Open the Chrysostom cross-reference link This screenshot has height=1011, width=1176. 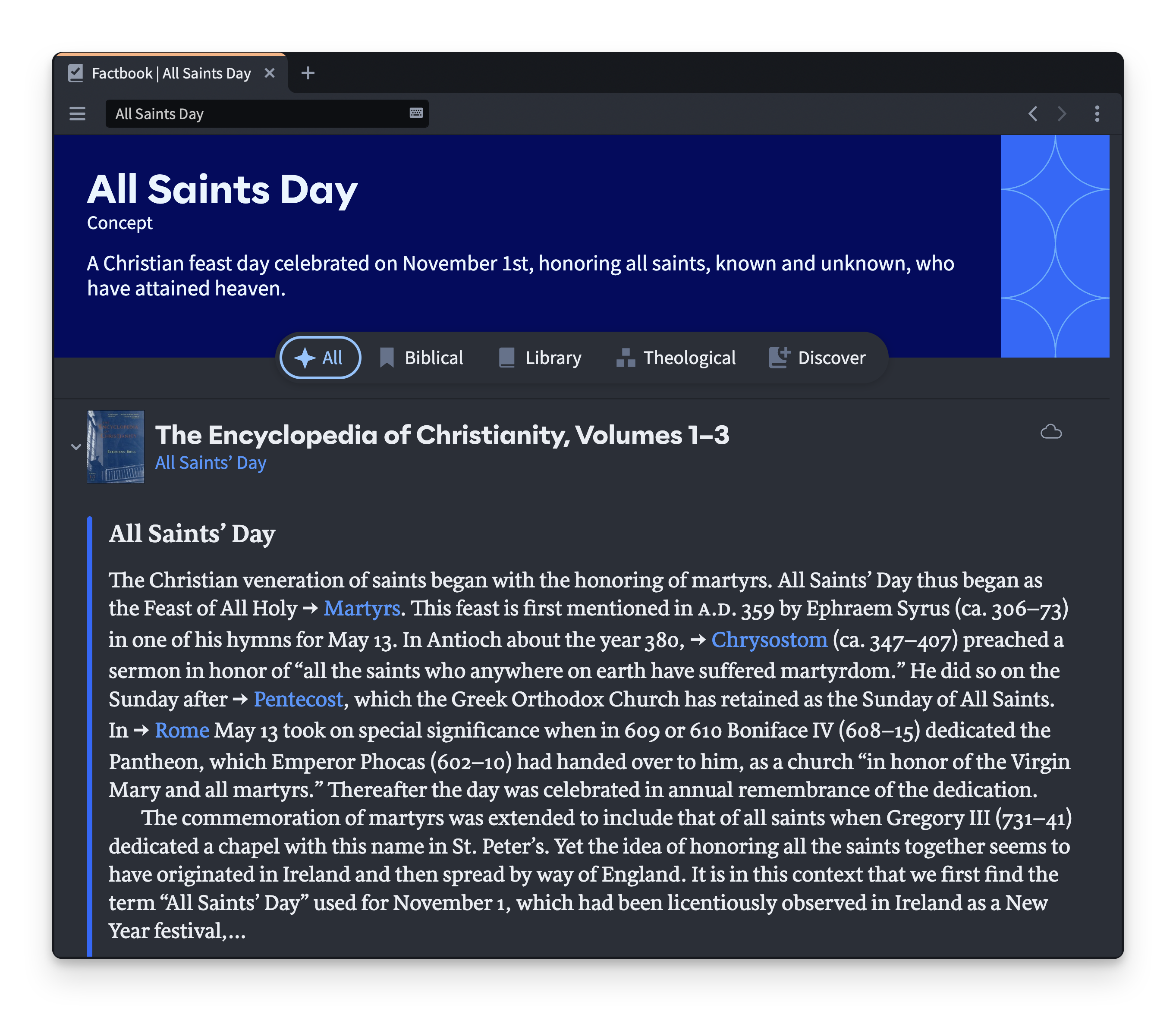tap(769, 639)
